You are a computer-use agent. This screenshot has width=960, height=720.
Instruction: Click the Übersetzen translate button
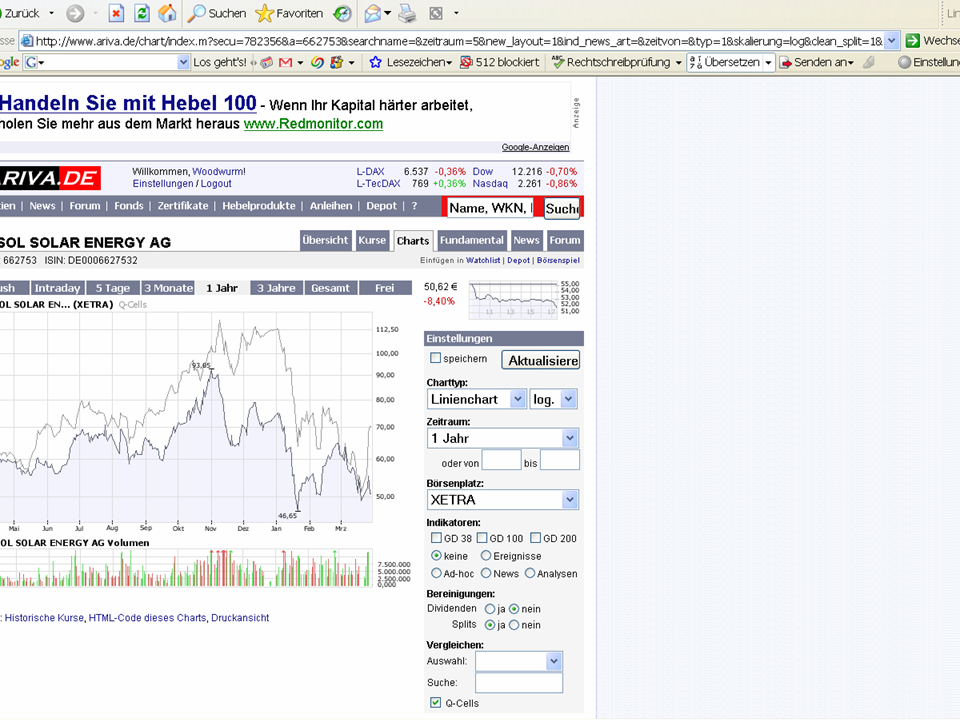point(726,62)
